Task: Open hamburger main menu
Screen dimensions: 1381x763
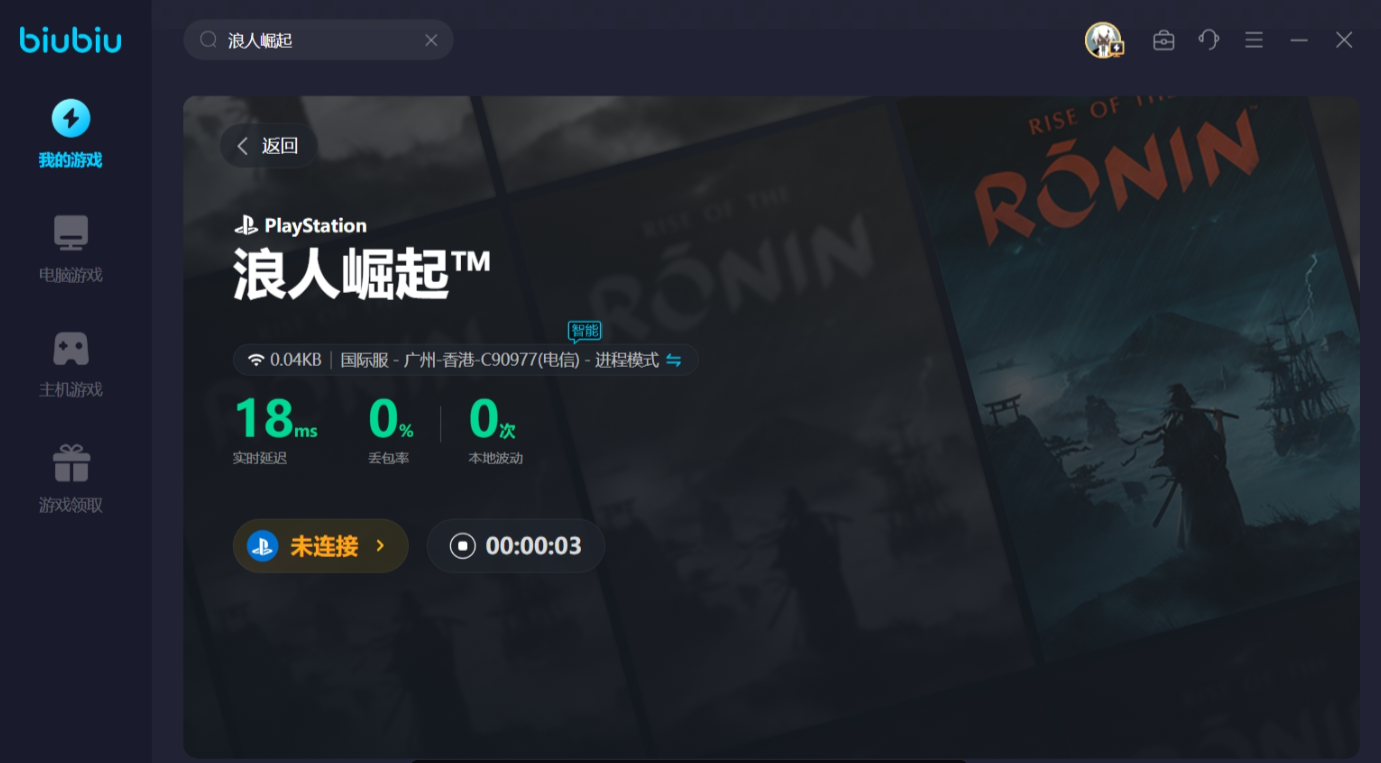Action: click(x=1254, y=40)
